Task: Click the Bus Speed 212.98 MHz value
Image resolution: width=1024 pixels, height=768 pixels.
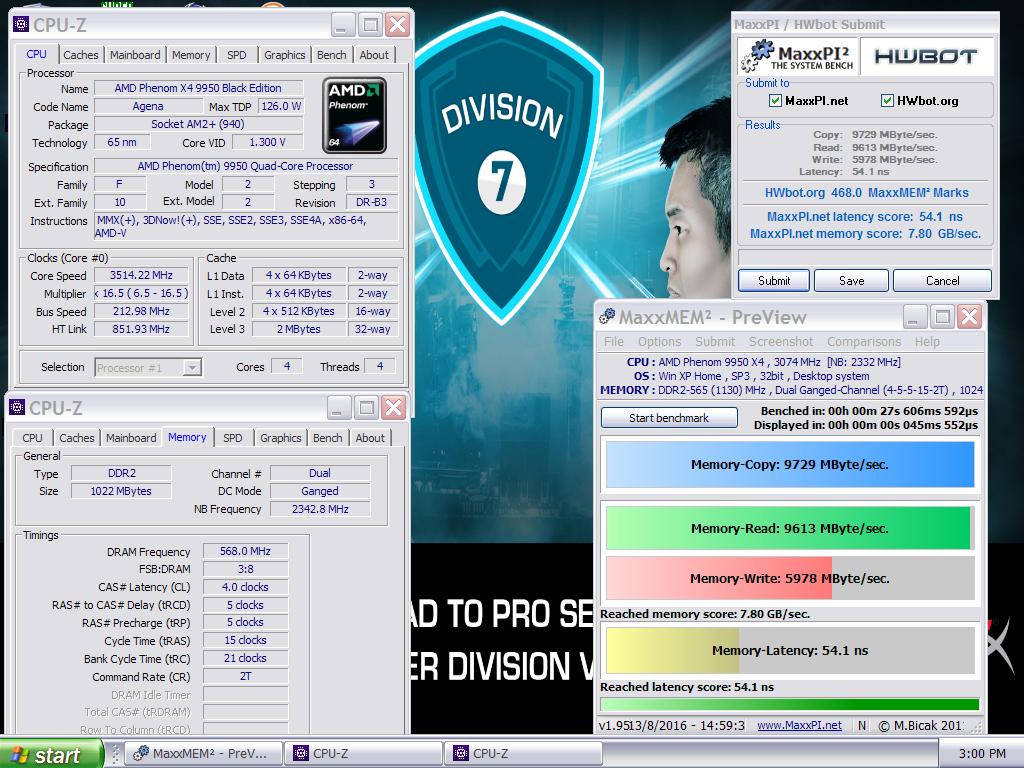Action: point(141,312)
